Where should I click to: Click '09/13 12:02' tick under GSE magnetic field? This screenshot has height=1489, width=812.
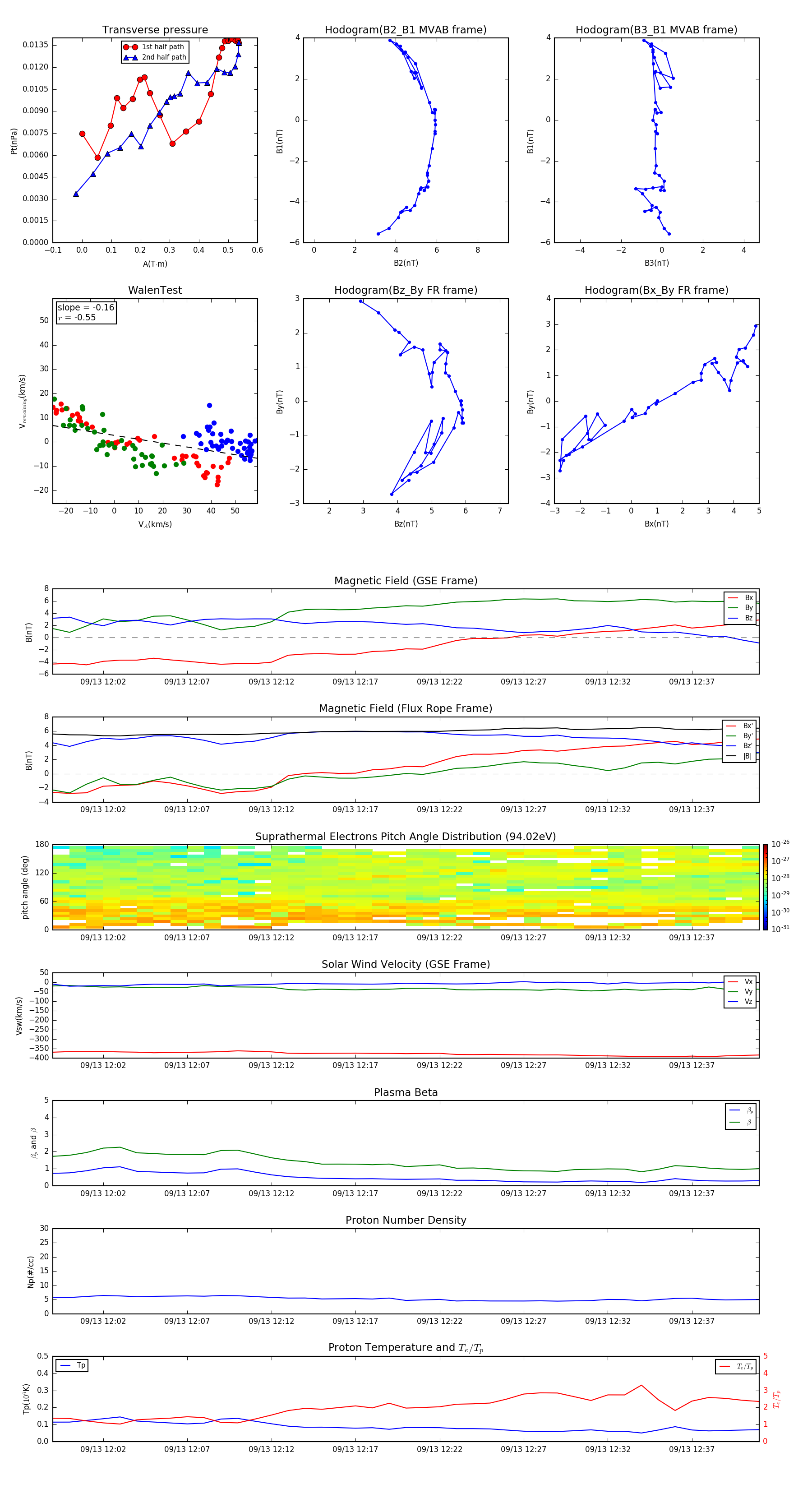pyautogui.click(x=103, y=682)
